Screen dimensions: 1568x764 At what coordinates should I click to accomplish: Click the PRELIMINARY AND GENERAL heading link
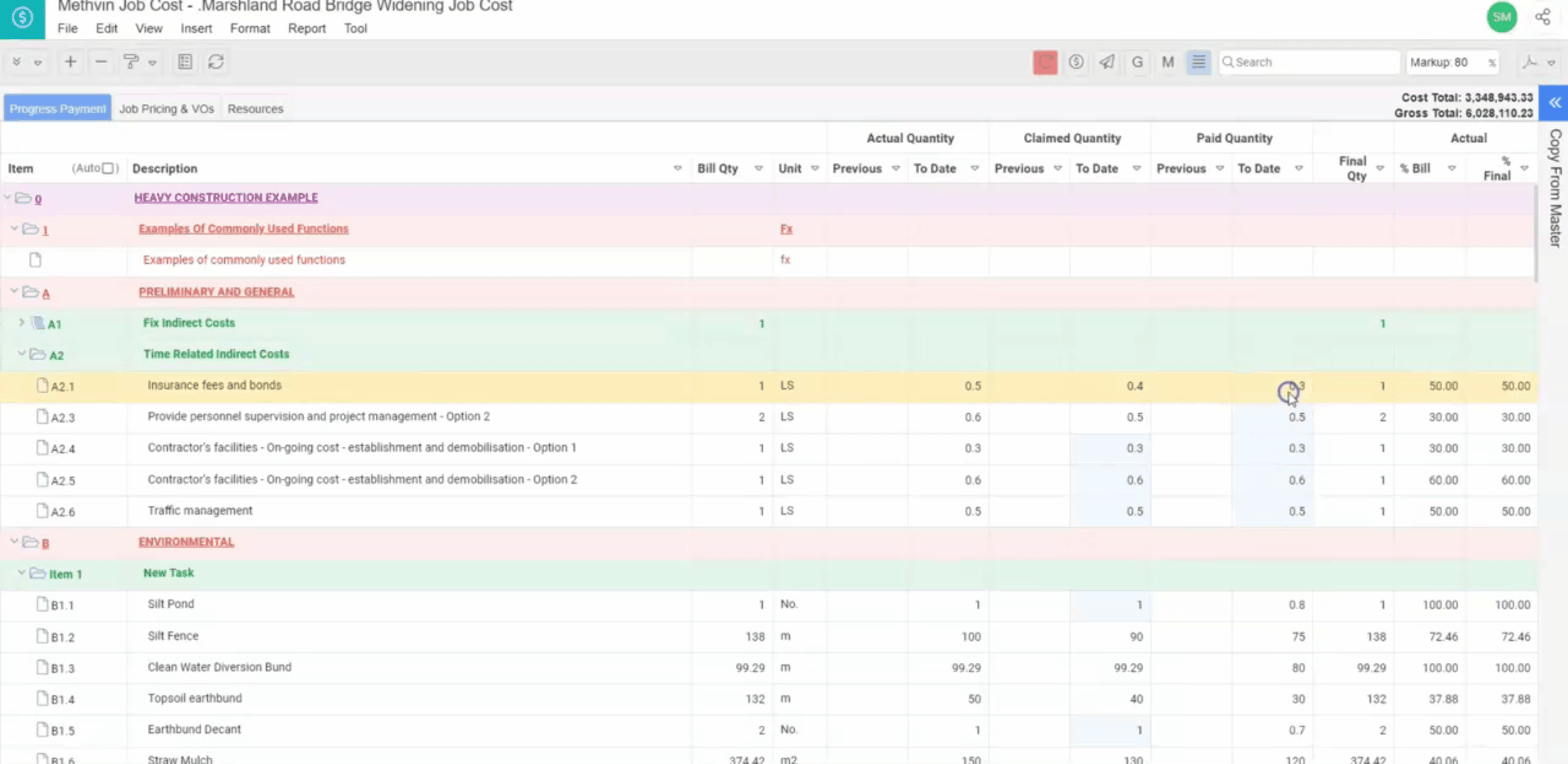coord(216,291)
